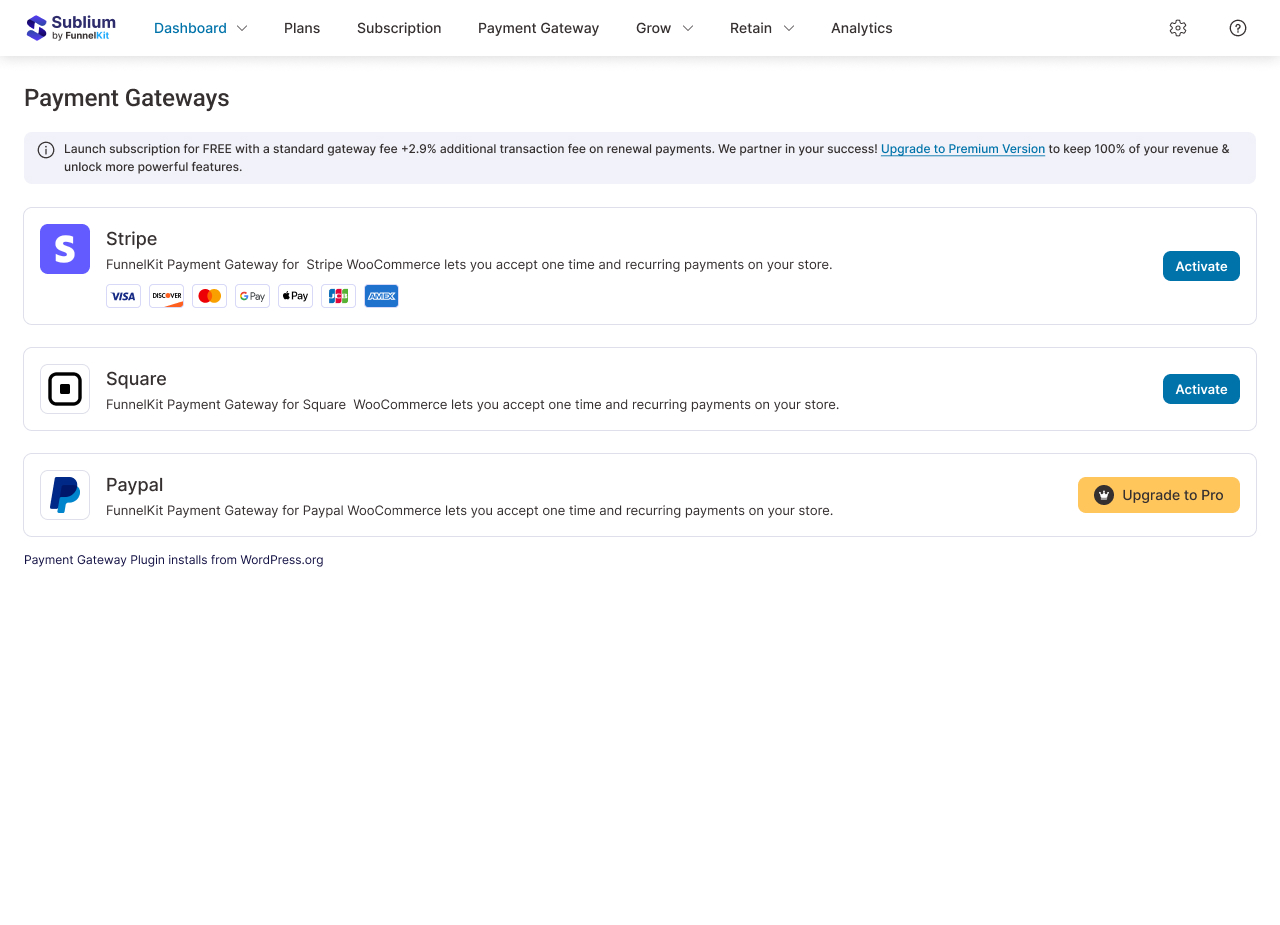Click the Paypal logo icon
The width and height of the screenshot is (1280, 925).
65,495
